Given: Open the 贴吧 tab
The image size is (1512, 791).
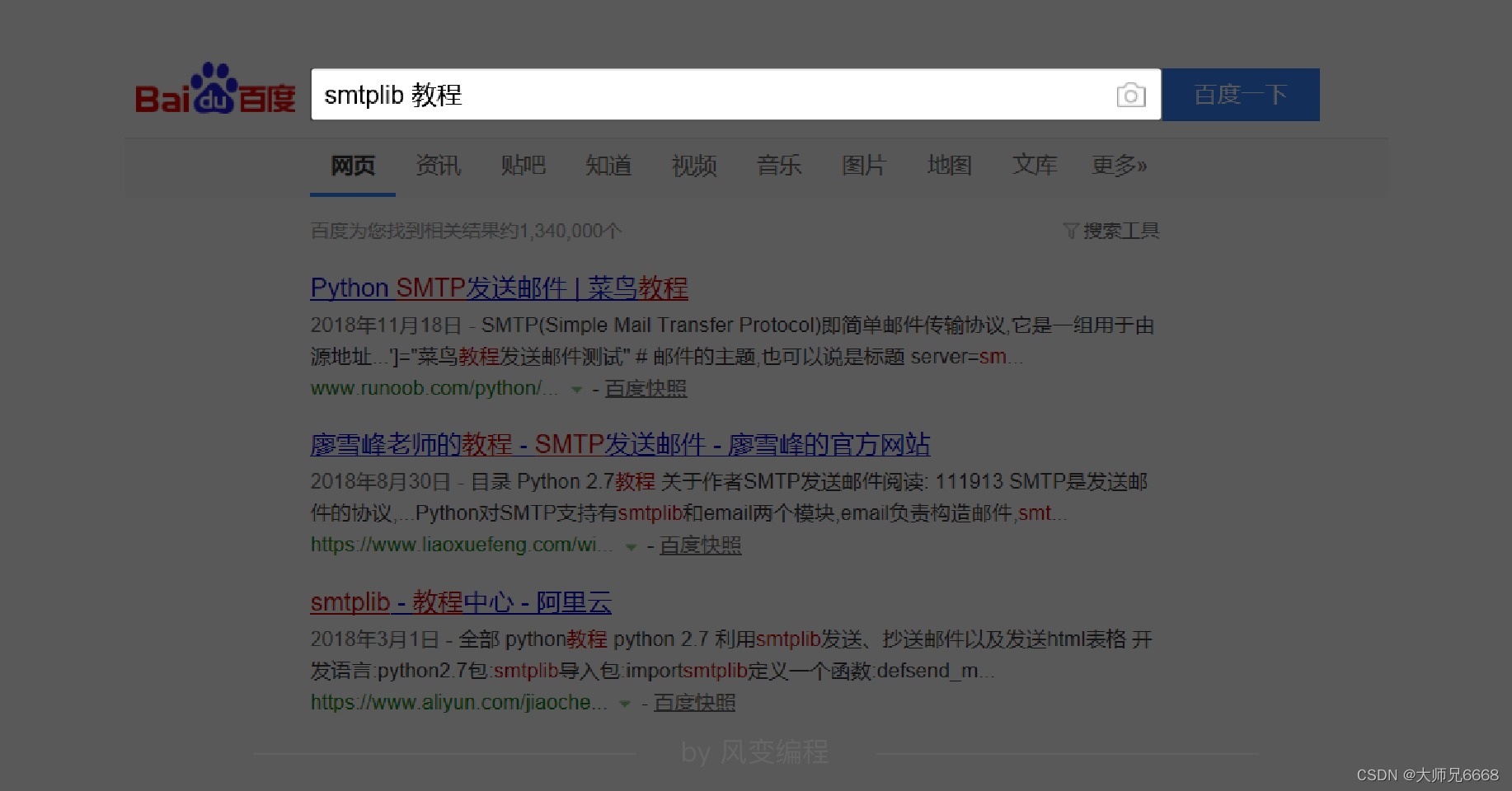Looking at the screenshot, I should pyautogui.click(x=524, y=166).
